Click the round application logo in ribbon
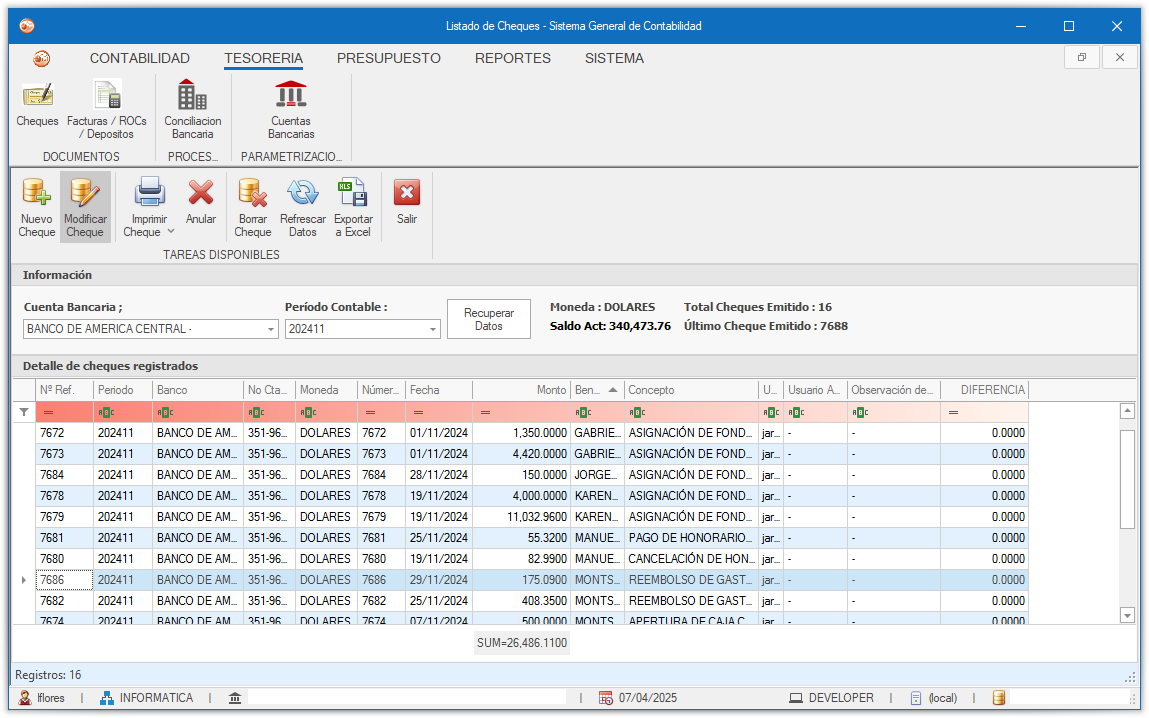The width and height of the screenshot is (1149, 718). [42, 59]
